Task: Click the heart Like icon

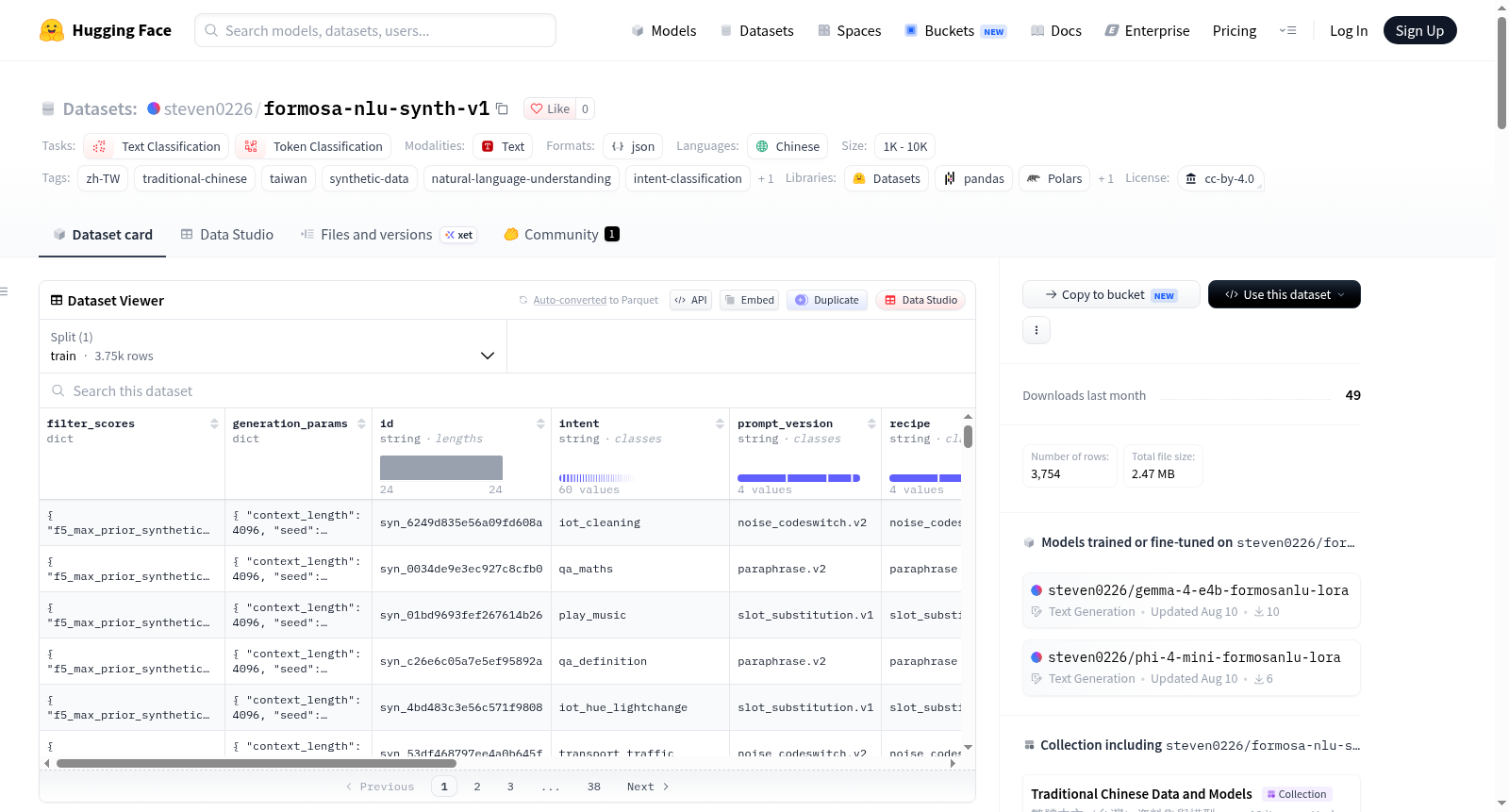Action: 537,108
